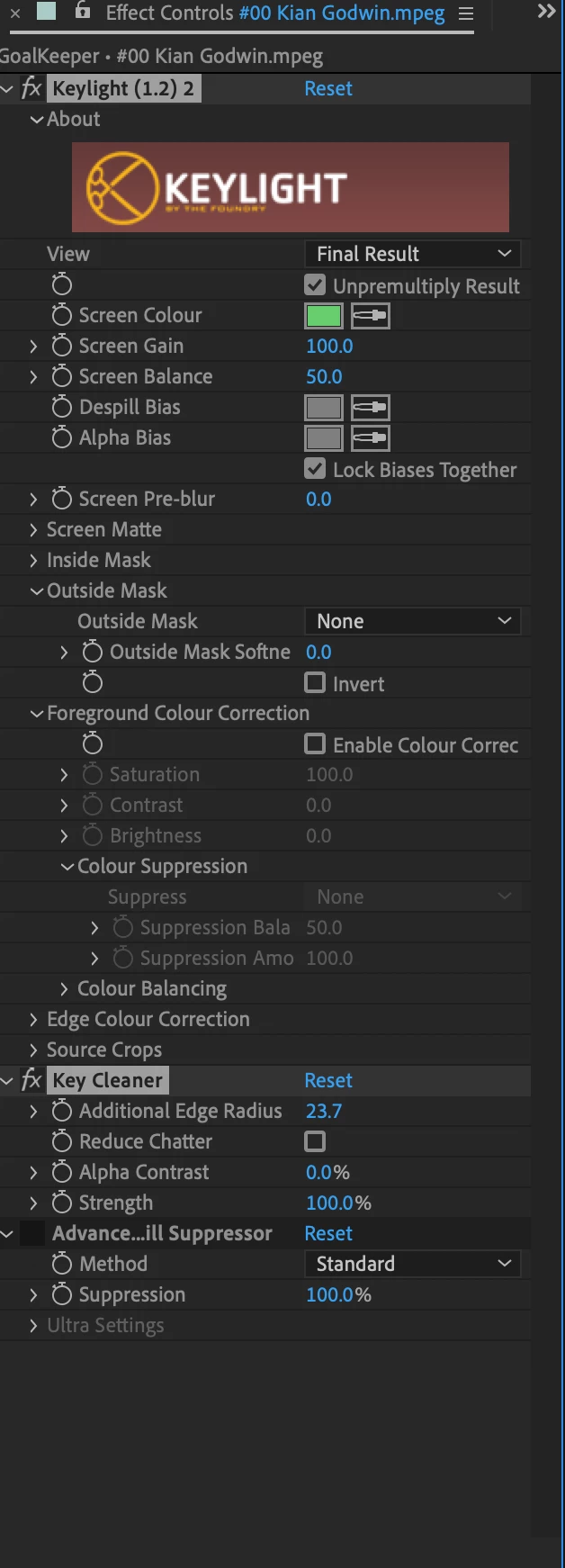Click the Screen Colour eyedropper icon
Image resolution: width=565 pixels, height=1568 pixels.
tap(370, 316)
